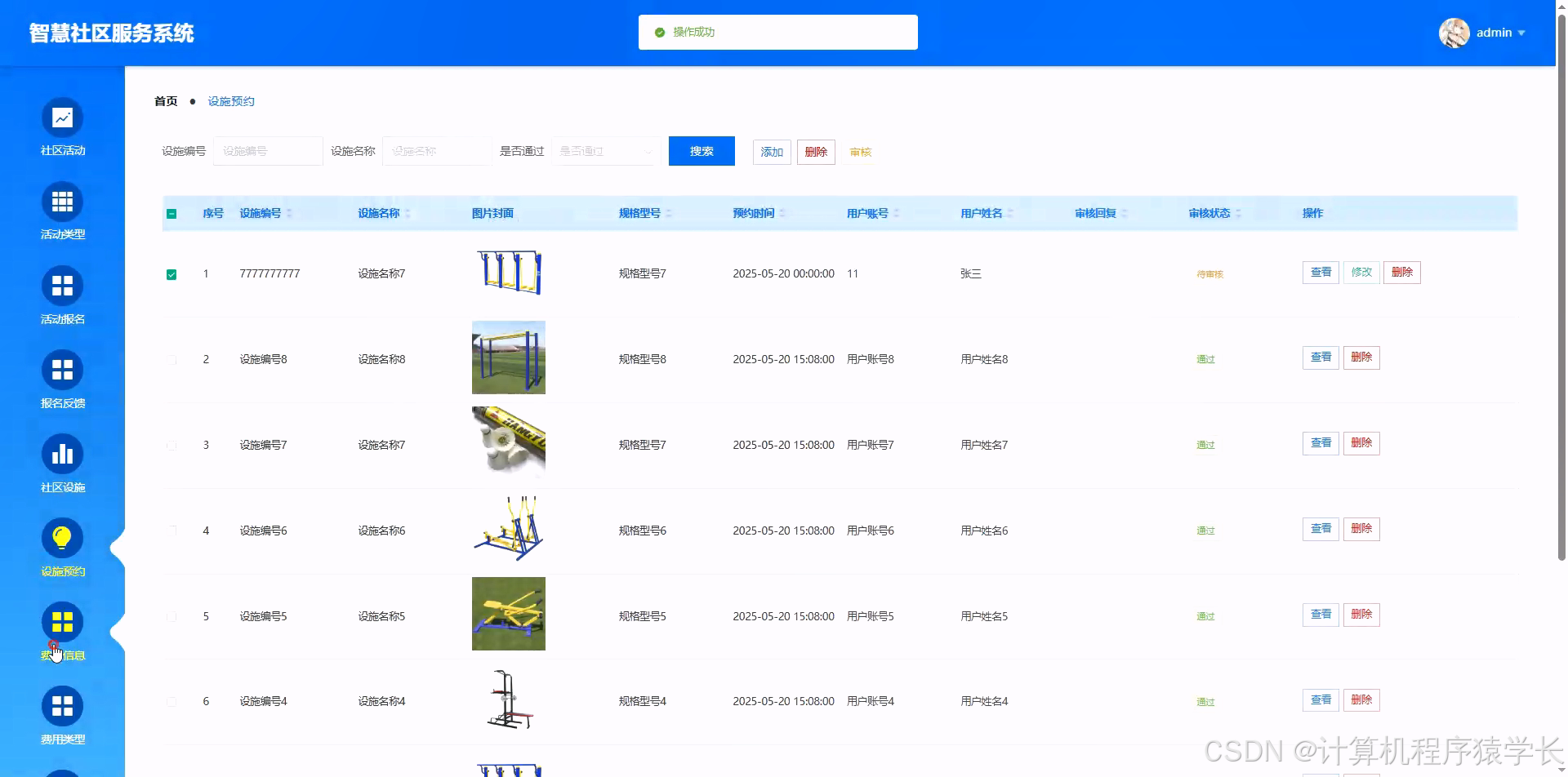Check the checkbox for 设施编号8 row
The image size is (1568, 777).
[171, 359]
